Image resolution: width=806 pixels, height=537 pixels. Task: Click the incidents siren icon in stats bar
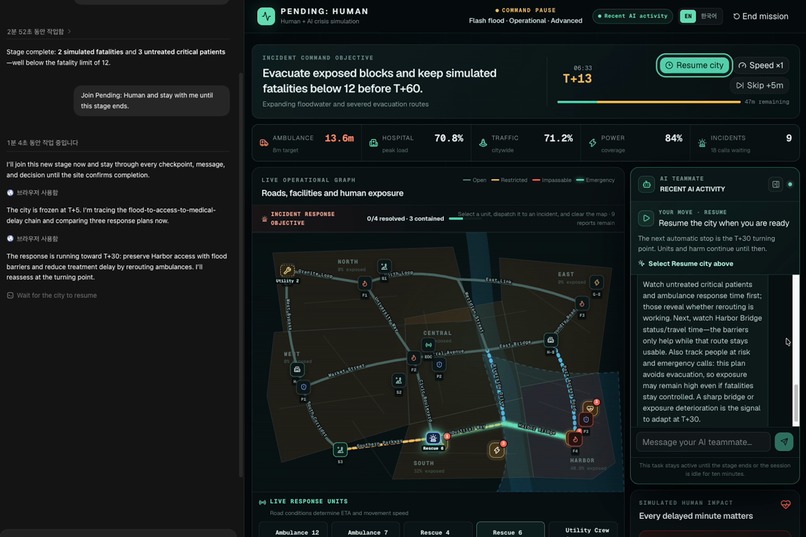coord(702,143)
